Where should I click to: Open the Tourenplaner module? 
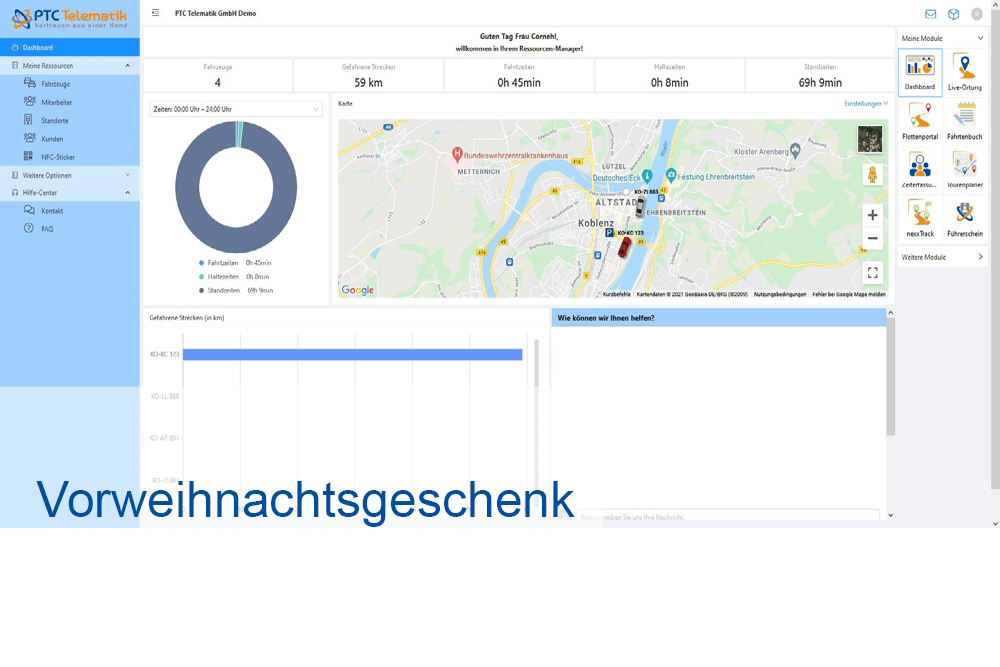[964, 169]
